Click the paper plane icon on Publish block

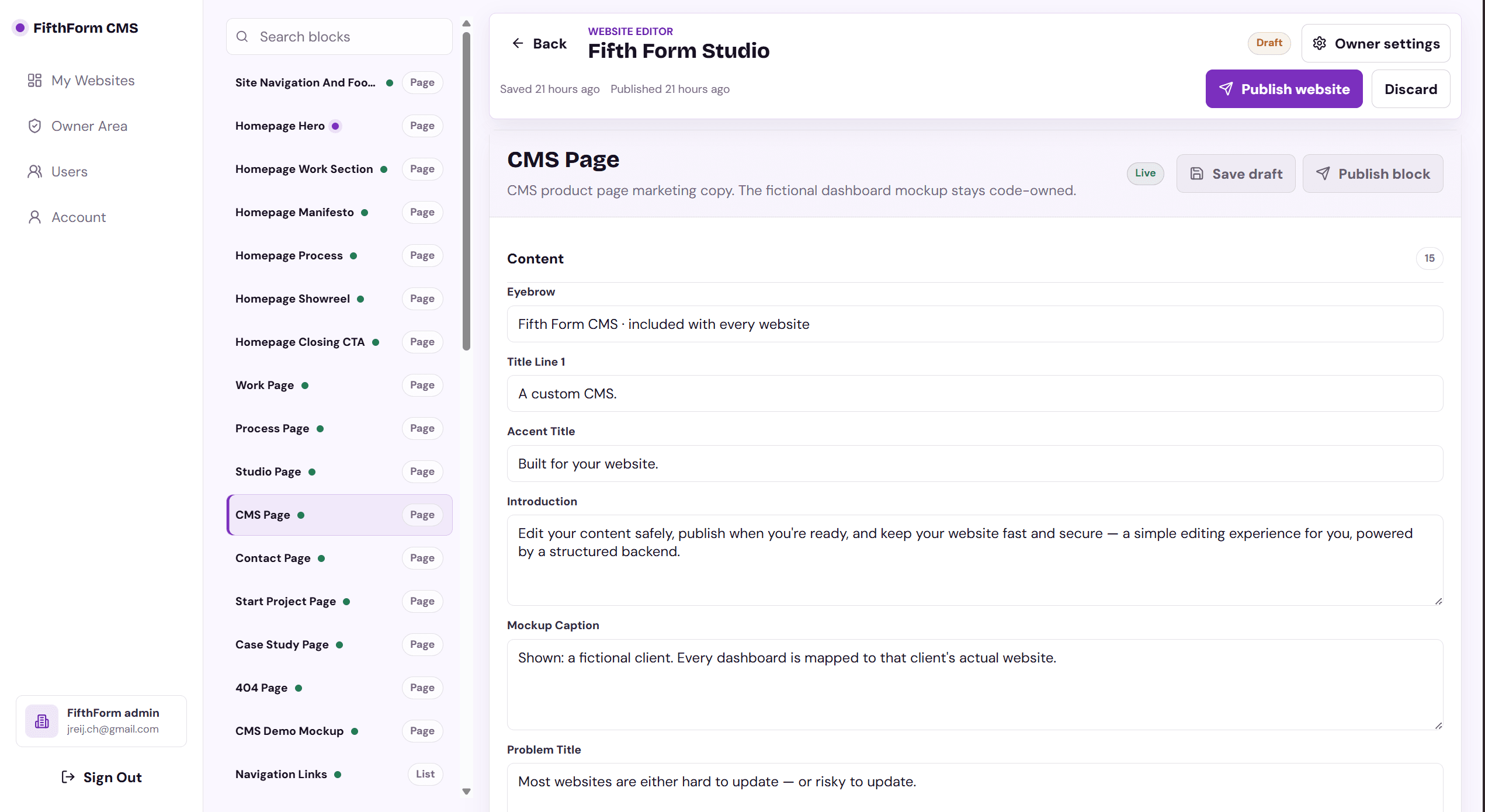[x=1323, y=173]
